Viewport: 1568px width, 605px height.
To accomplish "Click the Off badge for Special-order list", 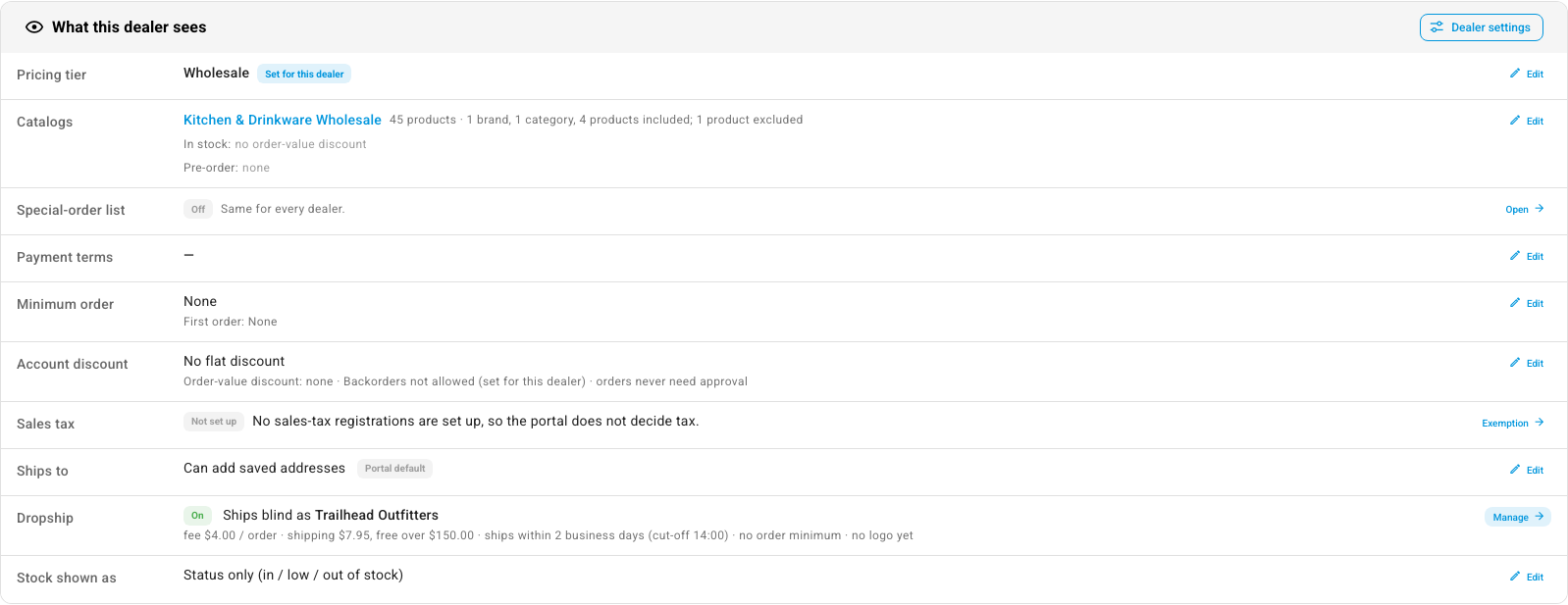I will pyautogui.click(x=198, y=209).
